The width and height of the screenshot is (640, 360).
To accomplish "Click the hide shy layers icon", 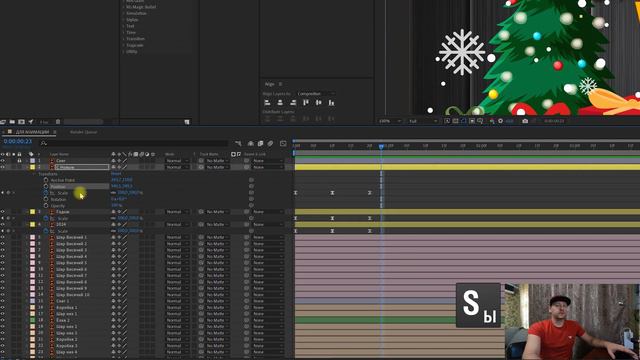I will [x=251, y=143].
